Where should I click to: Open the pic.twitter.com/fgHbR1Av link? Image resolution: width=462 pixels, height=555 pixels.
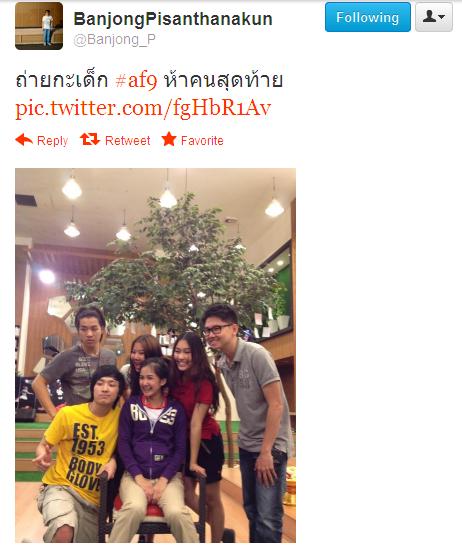click(x=143, y=108)
